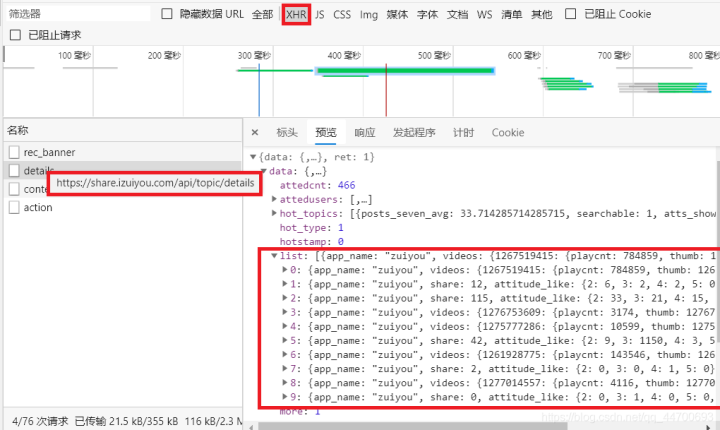Select the CSS filter type
Image resolution: width=720 pixels, height=430 pixels.
tap(342, 14)
